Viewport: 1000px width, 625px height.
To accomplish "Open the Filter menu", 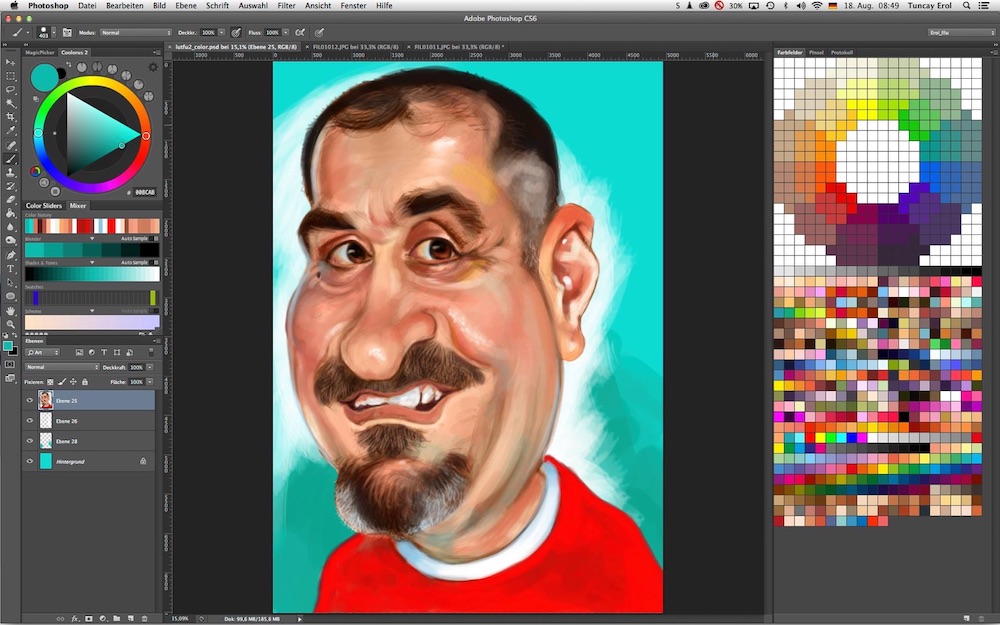I will (286, 5).
